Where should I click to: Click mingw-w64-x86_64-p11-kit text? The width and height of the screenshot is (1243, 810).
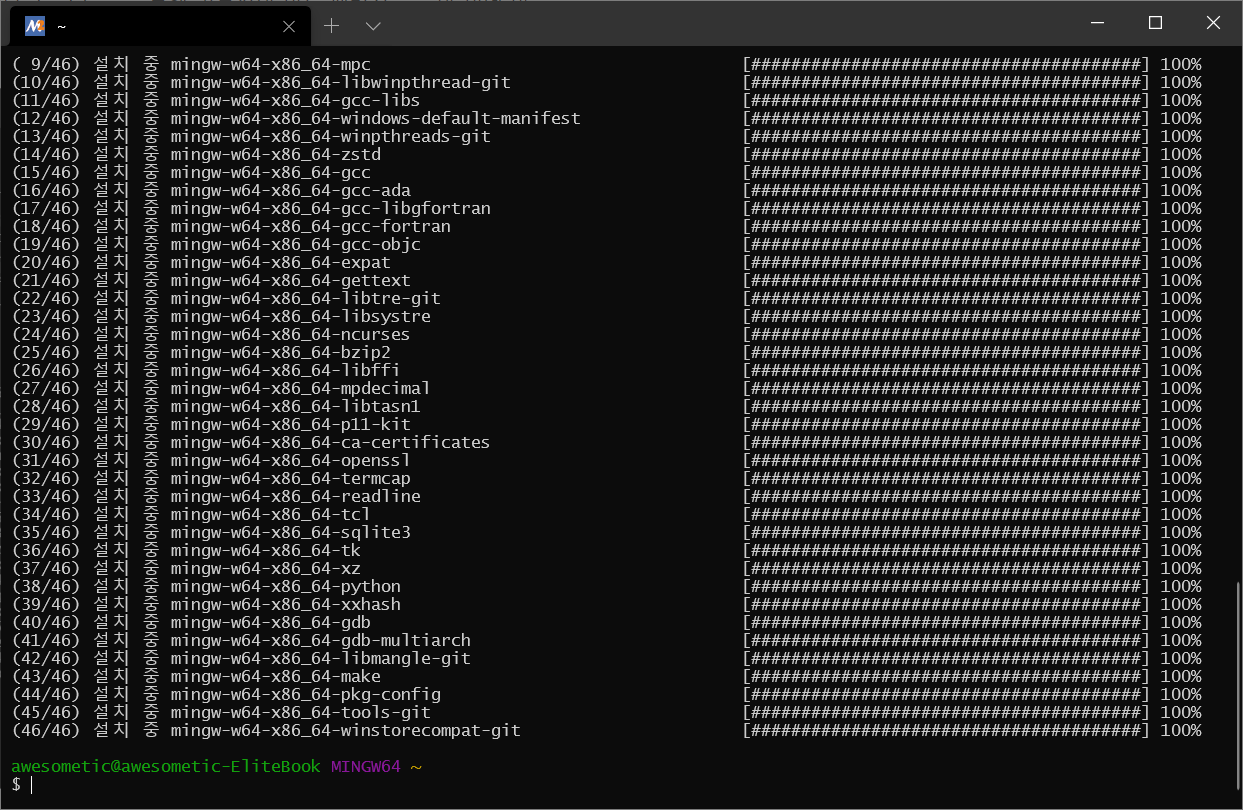point(291,424)
